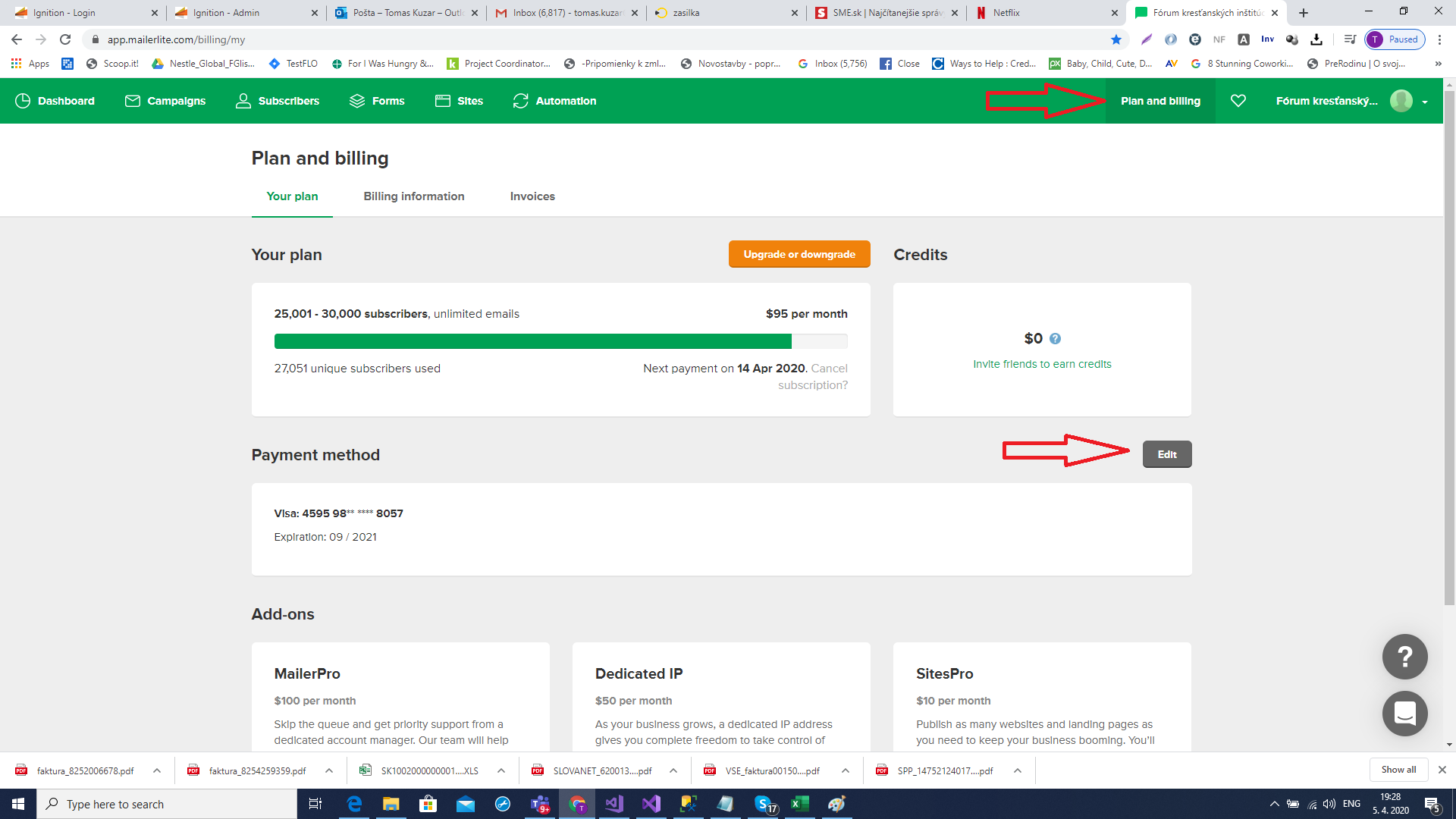Click the subscriber usage progress bar
The image size is (1456, 819).
(560, 341)
